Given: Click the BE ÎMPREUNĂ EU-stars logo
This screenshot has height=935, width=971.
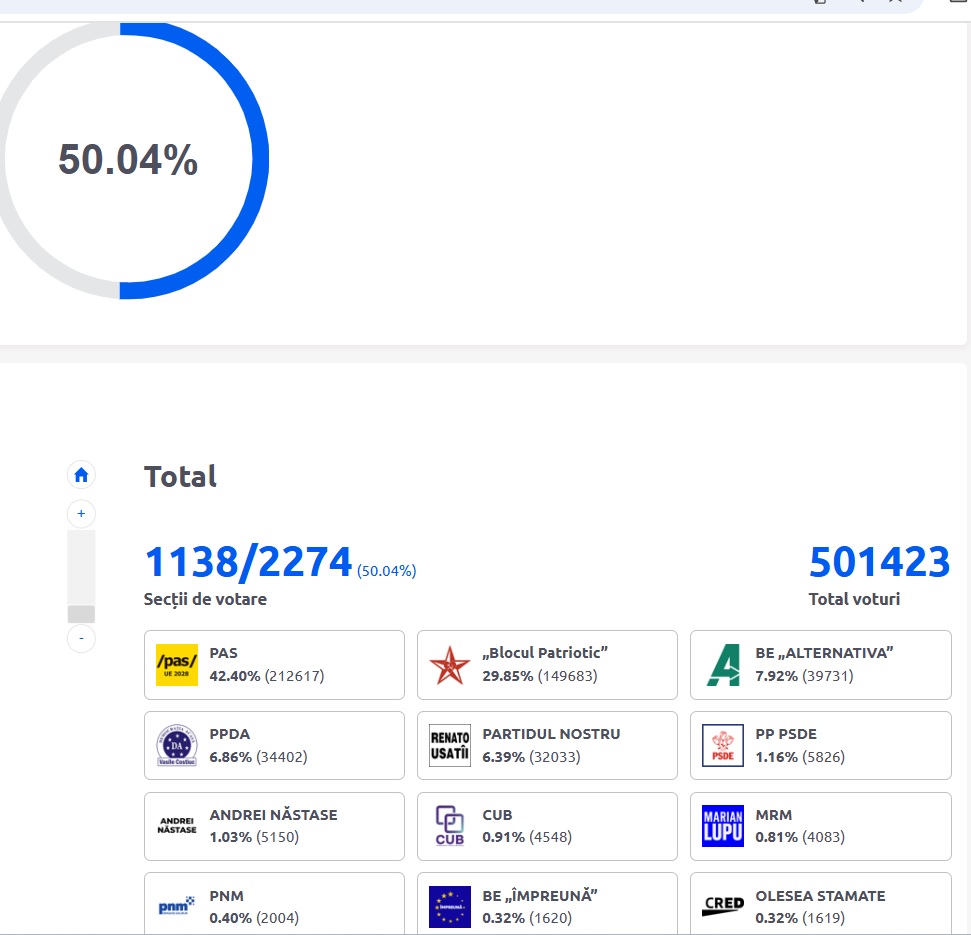Looking at the screenshot, I should click(449, 907).
